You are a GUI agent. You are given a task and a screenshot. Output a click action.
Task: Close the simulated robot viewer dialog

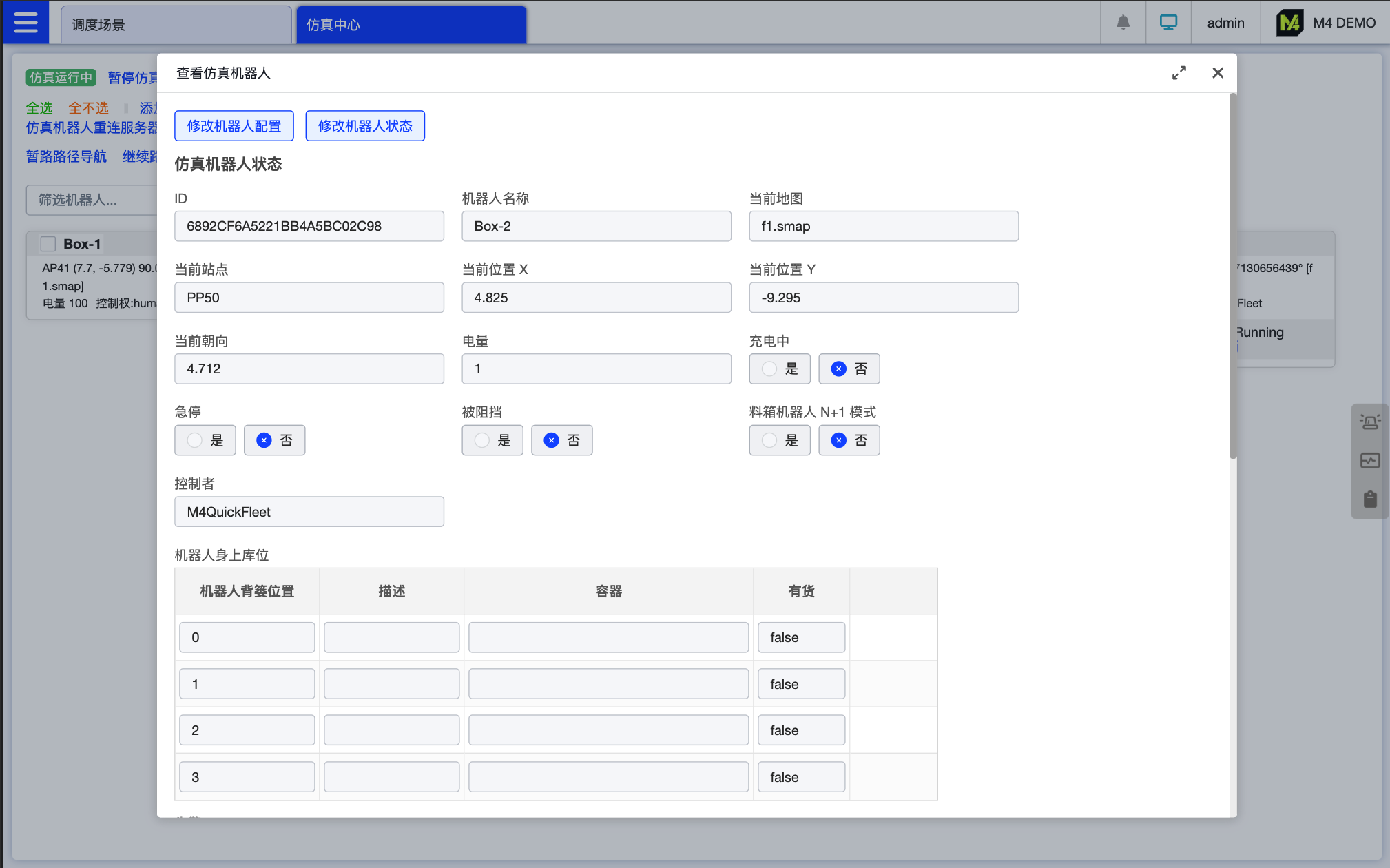pos(1217,73)
